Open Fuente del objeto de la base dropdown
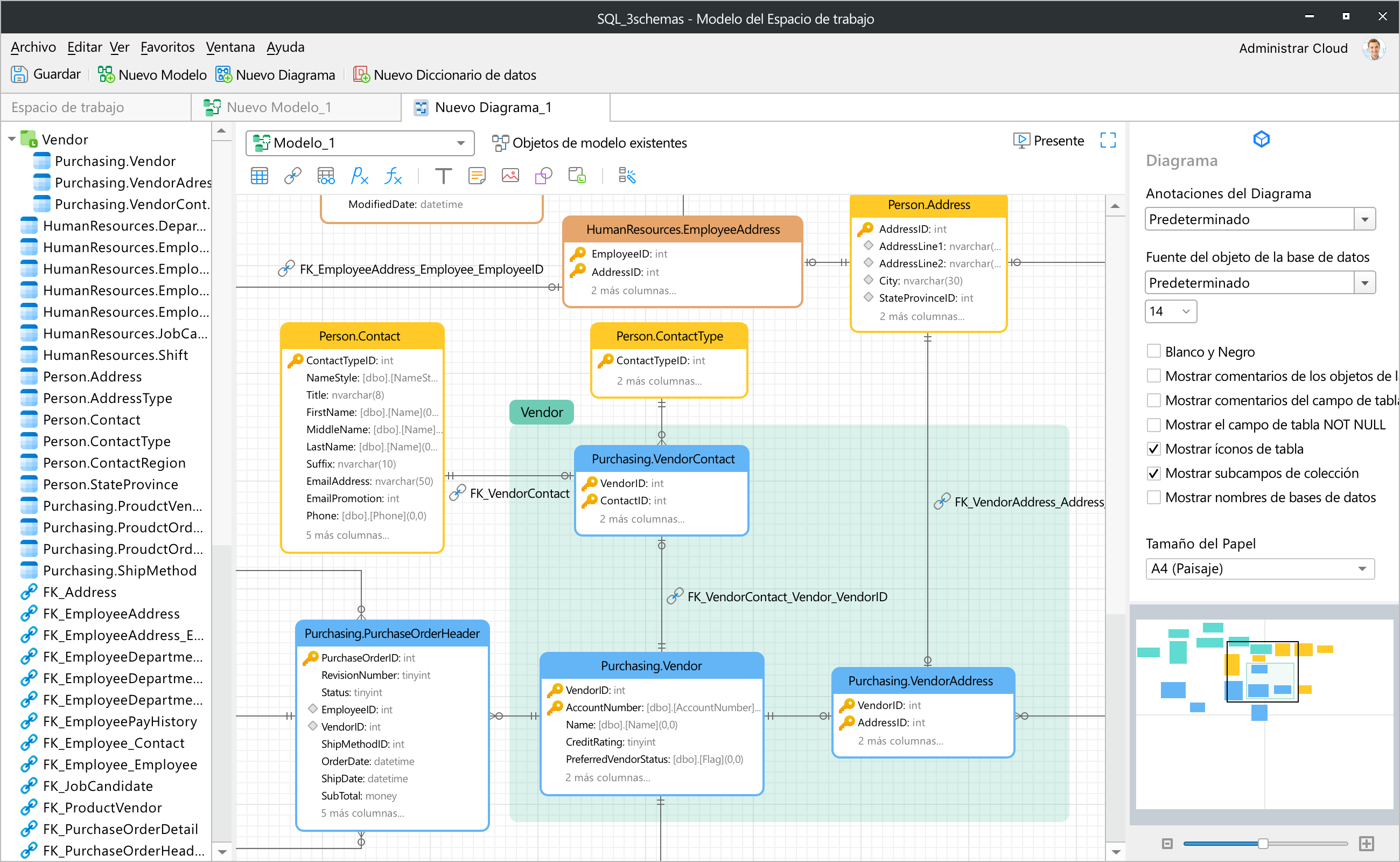 1260,283
